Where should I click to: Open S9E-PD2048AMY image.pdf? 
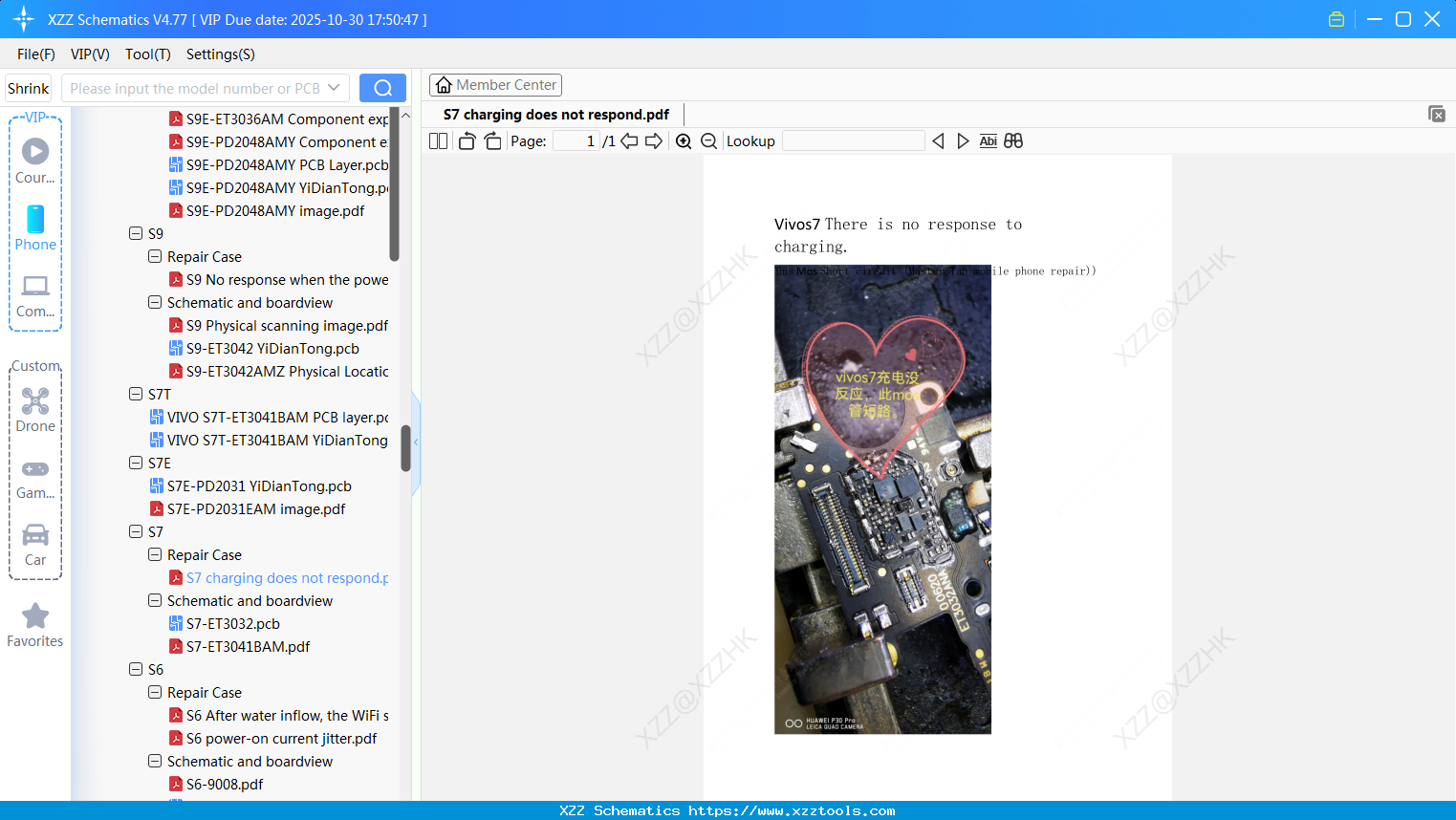[x=267, y=210]
